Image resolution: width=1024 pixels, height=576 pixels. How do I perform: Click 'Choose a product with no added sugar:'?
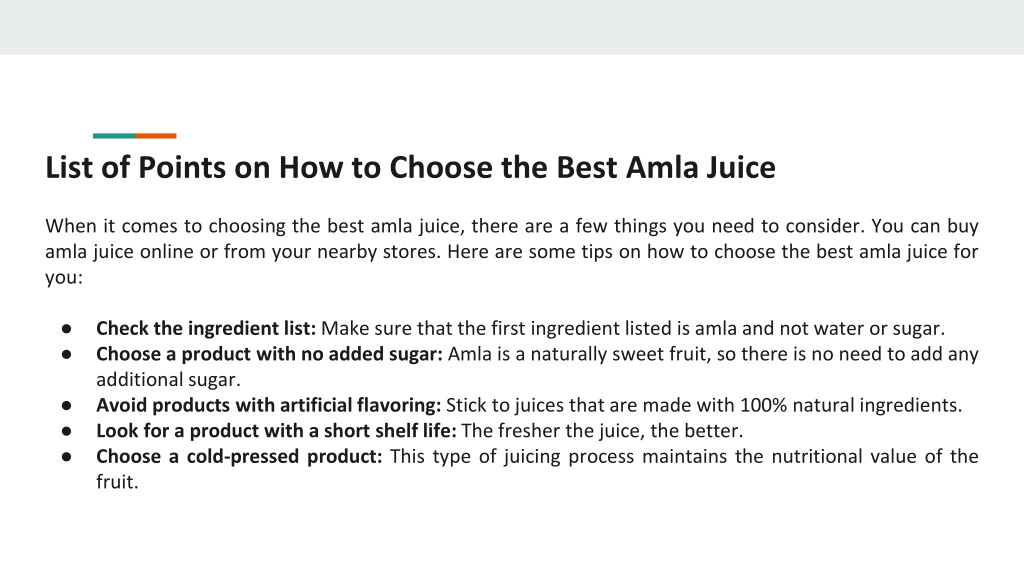(x=269, y=354)
